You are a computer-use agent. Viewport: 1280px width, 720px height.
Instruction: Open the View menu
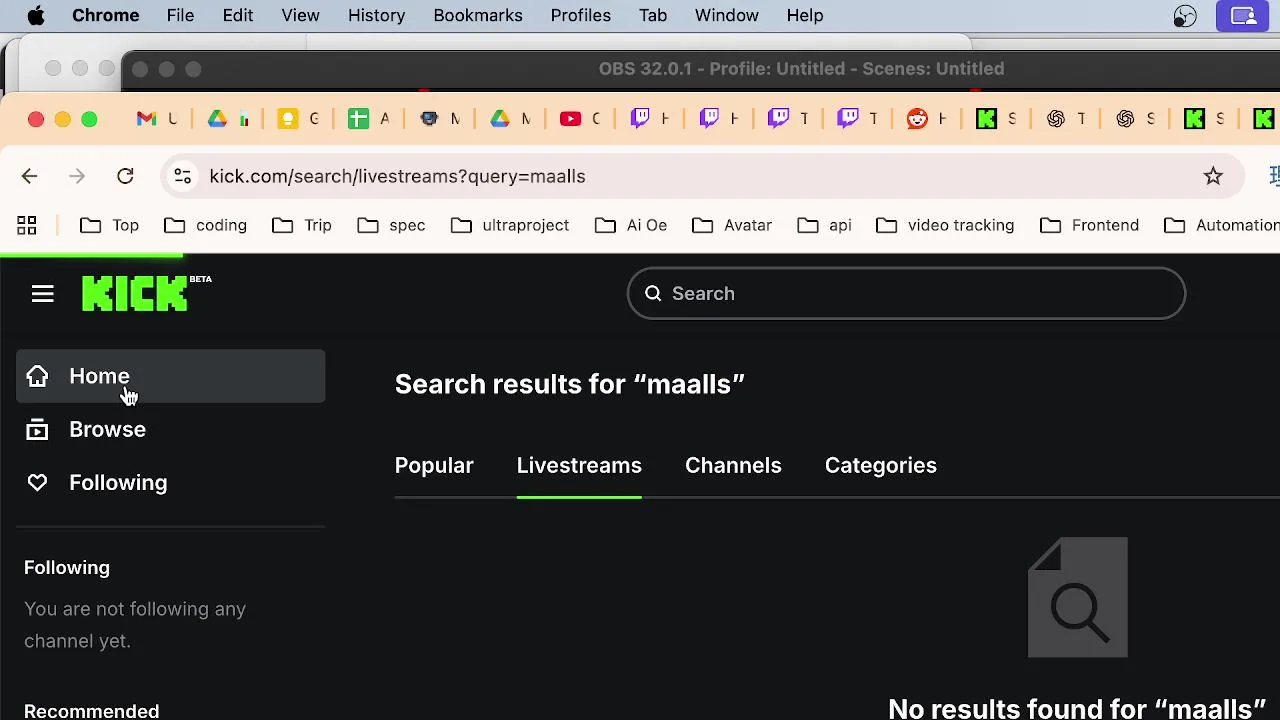click(x=300, y=16)
